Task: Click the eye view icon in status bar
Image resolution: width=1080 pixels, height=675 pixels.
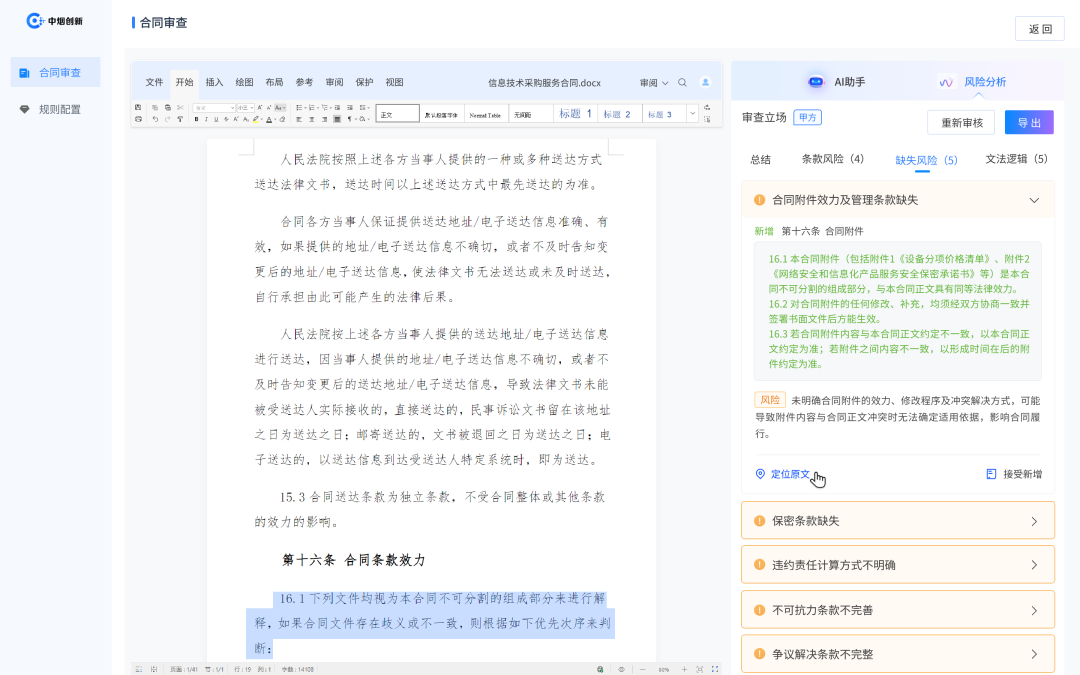Action: pos(621,669)
